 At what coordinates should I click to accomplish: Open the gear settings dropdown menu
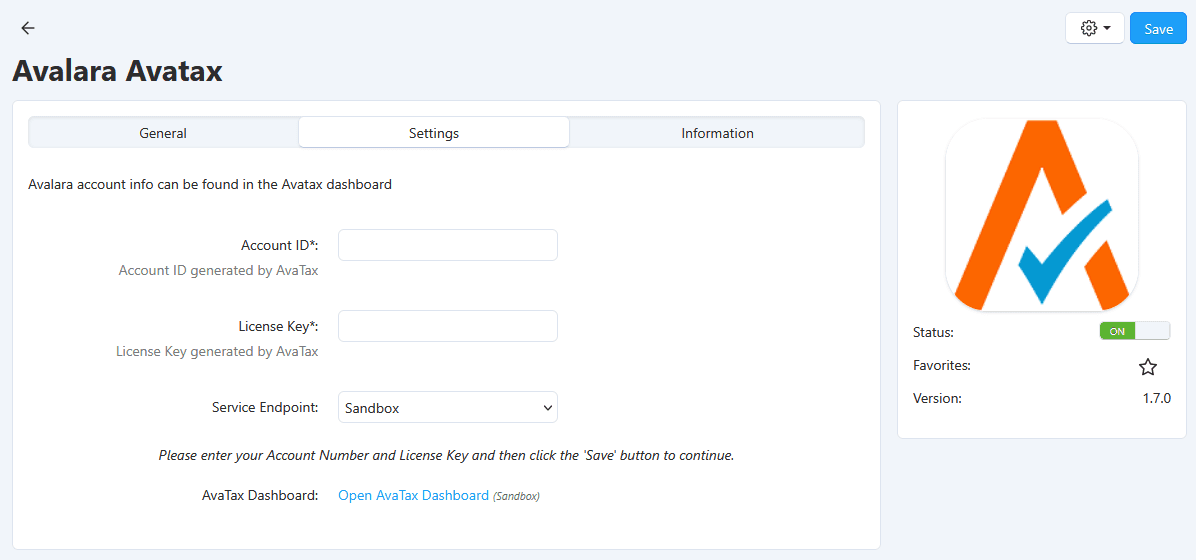1095,28
